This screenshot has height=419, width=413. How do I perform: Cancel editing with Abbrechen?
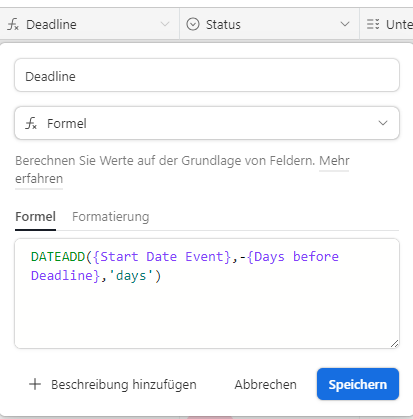tap(265, 384)
